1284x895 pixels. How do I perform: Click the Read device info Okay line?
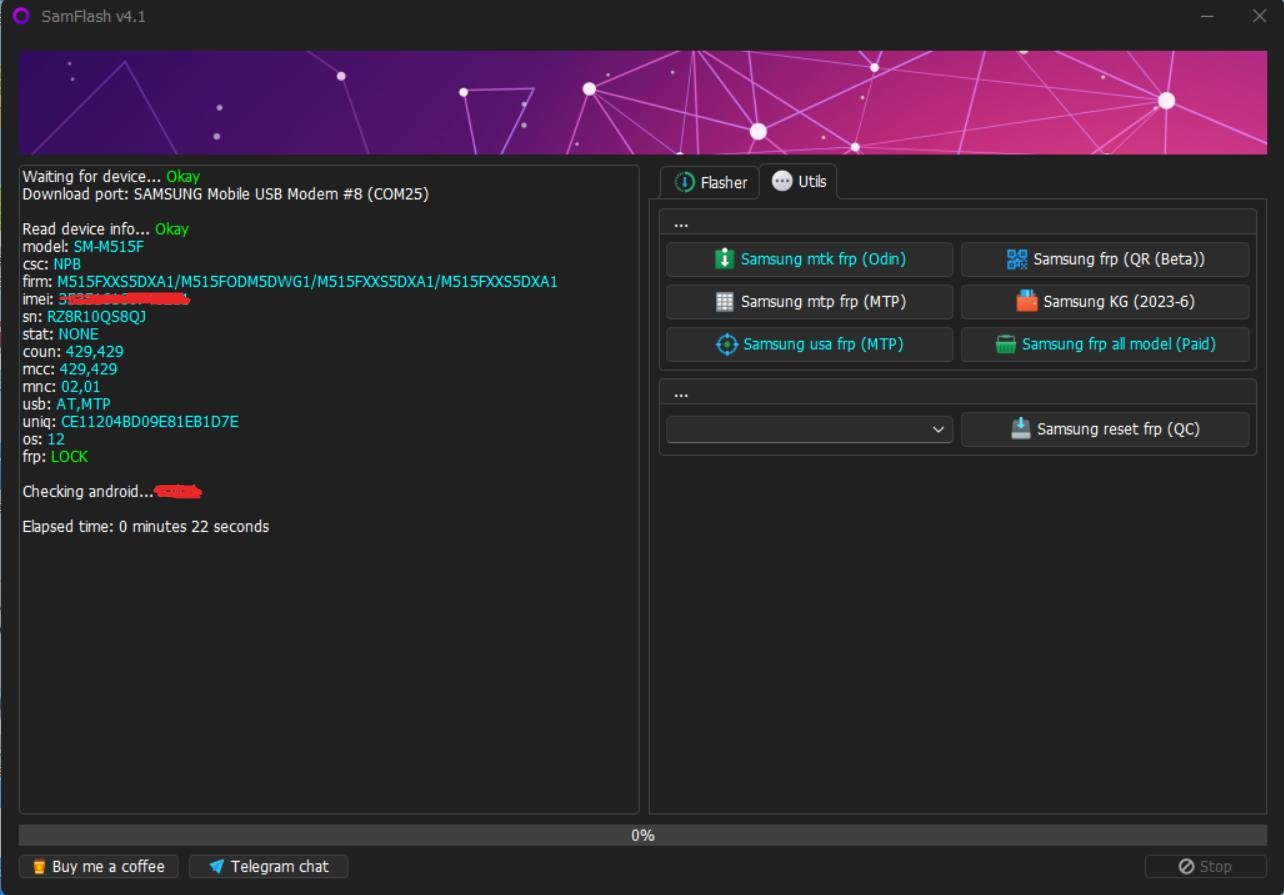click(x=105, y=229)
